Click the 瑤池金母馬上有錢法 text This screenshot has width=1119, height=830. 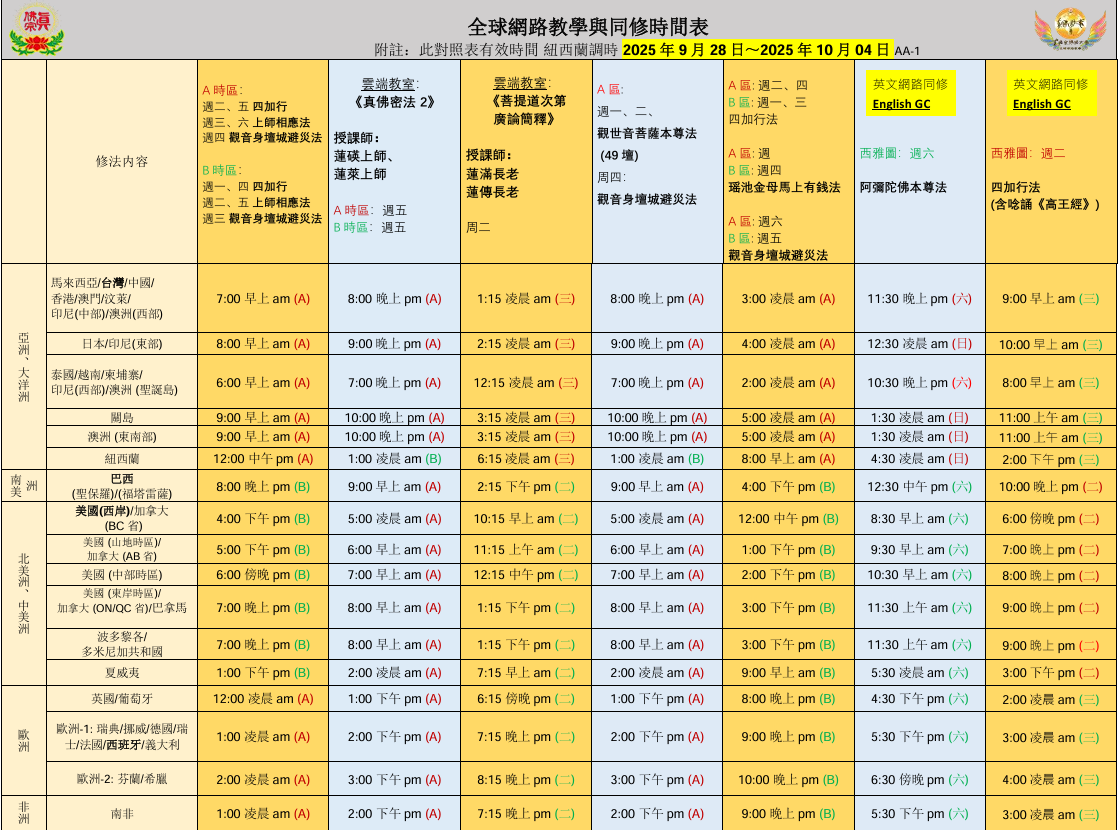784,187
